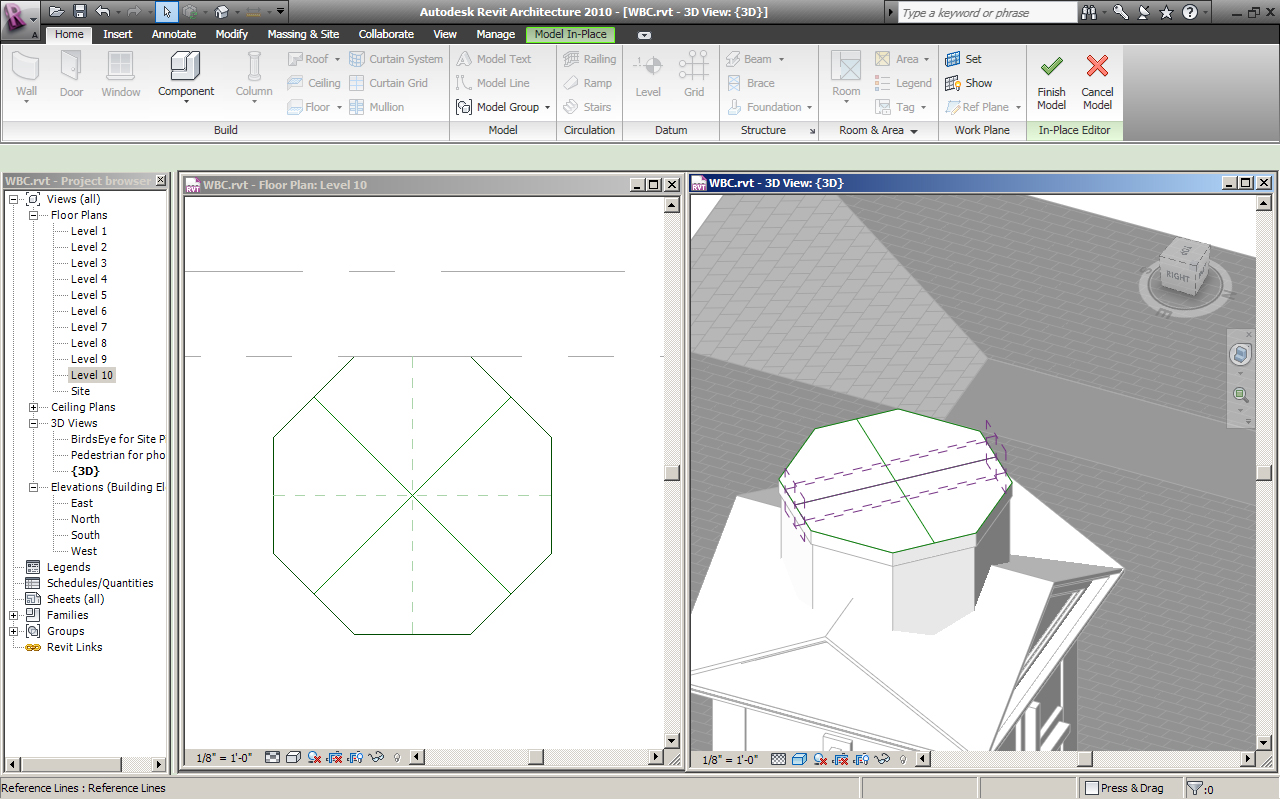Click the Open file icon in quick access toolbar
The width and height of the screenshot is (1280, 800).
(x=56, y=12)
